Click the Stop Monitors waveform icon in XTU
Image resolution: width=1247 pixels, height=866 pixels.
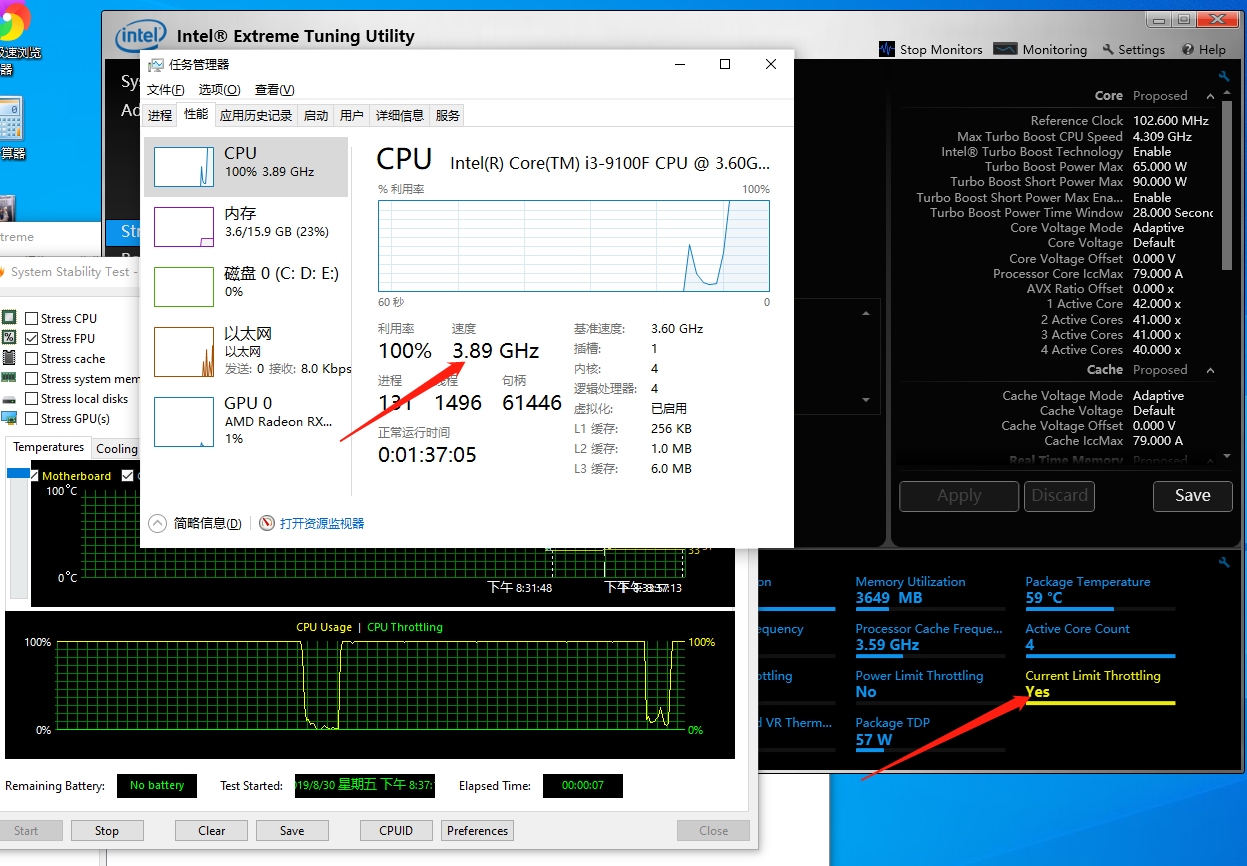(887, 49)
